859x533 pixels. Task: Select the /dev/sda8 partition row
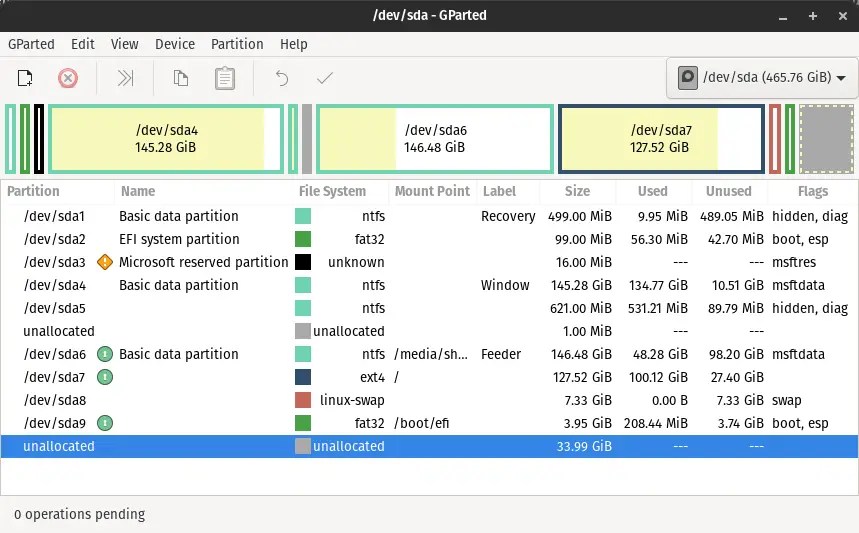click(x=430, y=400)
